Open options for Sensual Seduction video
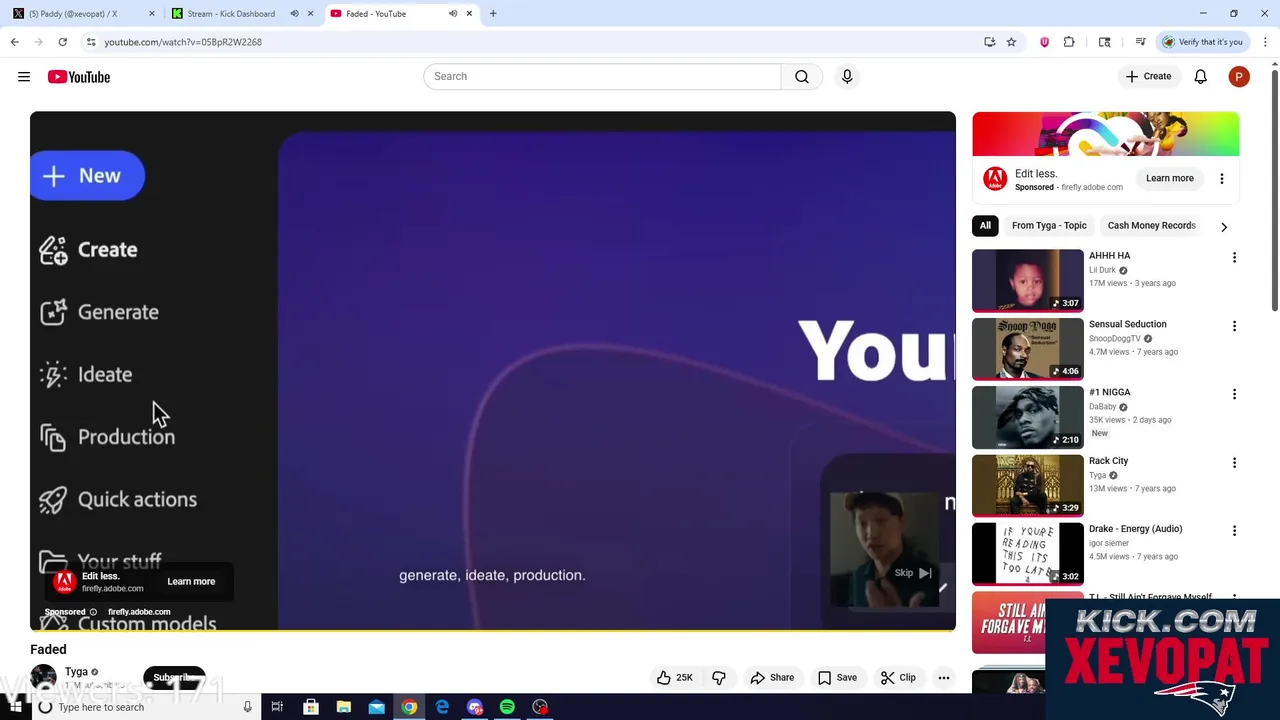 click(1234, 326)
